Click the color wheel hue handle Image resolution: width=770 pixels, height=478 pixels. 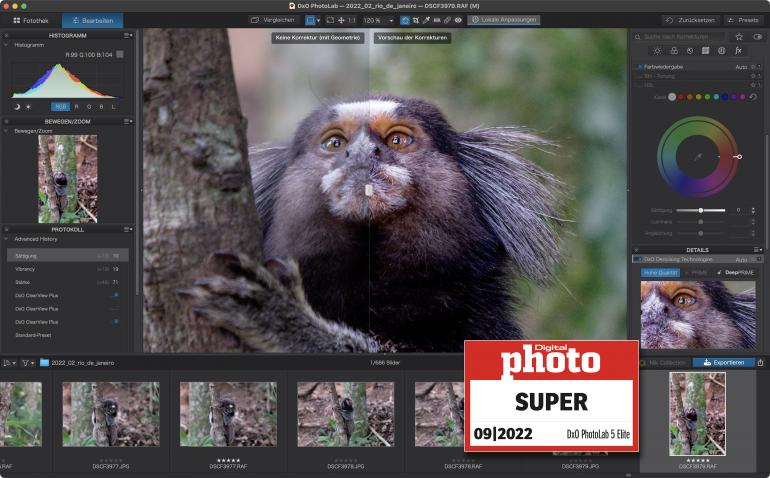739,157
